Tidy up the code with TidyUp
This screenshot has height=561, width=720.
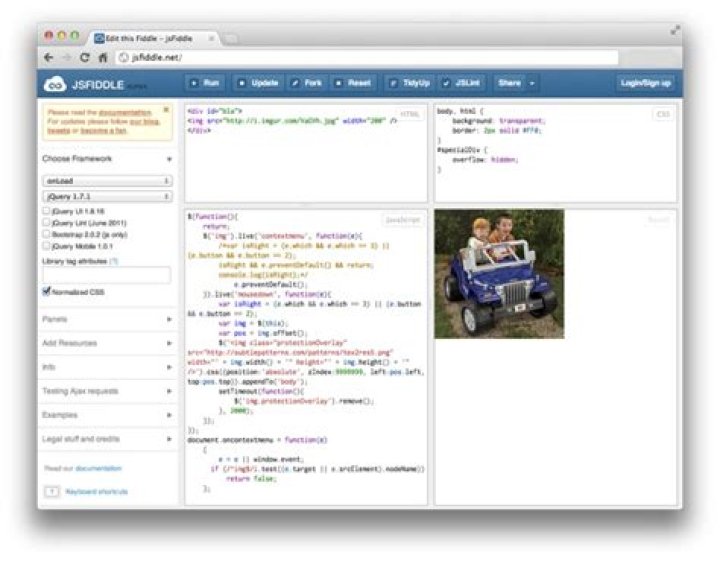coord(410,83)
